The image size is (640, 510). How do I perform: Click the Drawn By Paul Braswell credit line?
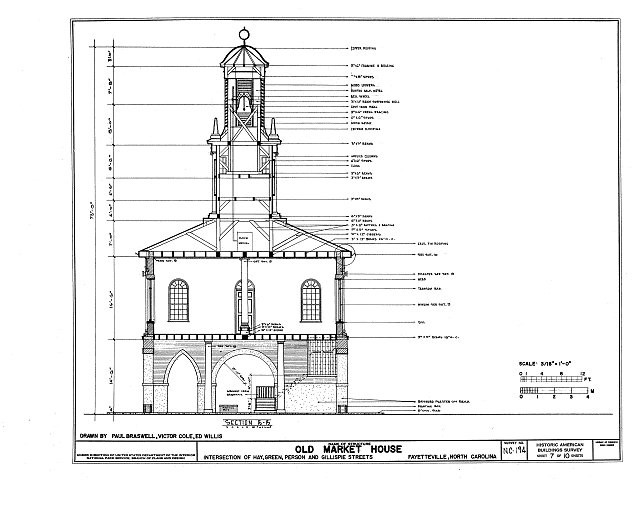(x=151, y=436)
